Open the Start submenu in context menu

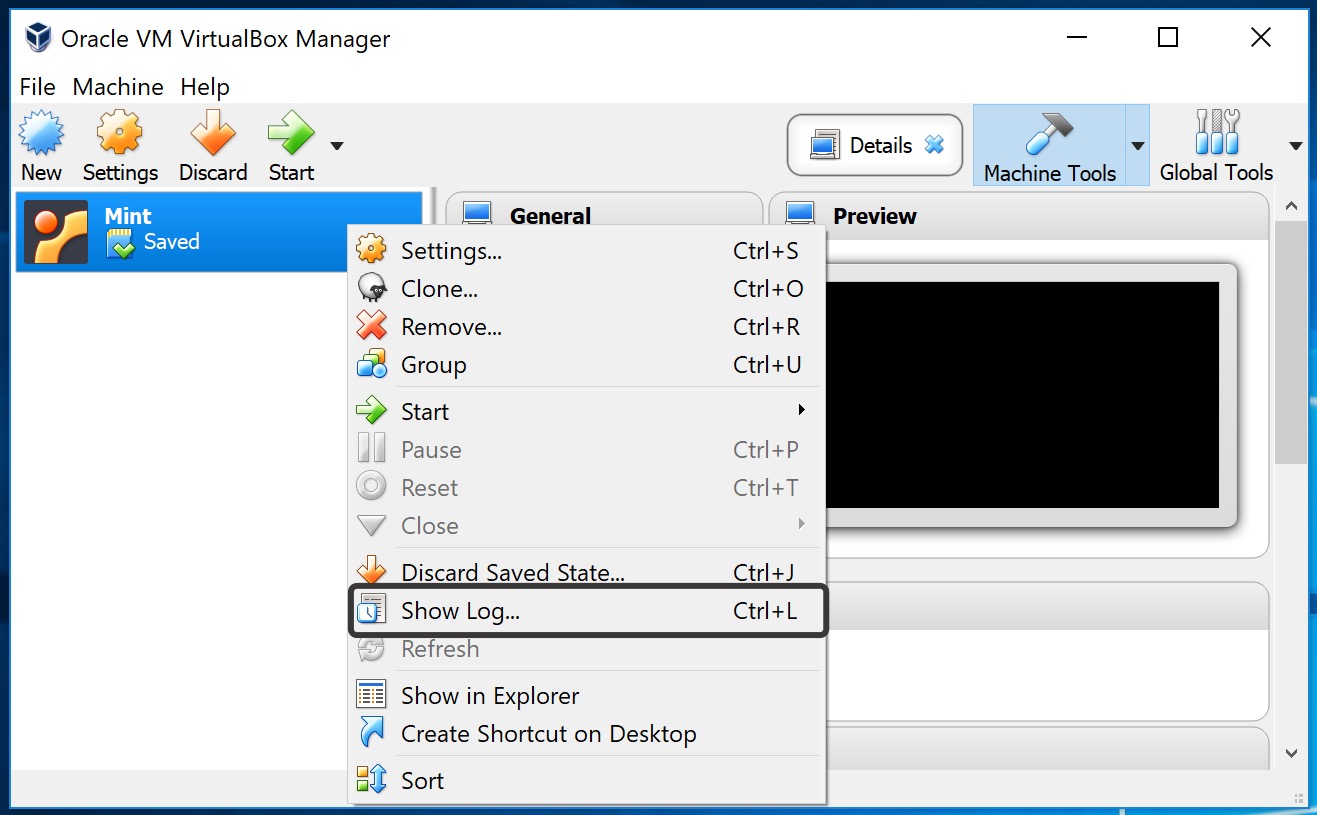coord(587,411)
